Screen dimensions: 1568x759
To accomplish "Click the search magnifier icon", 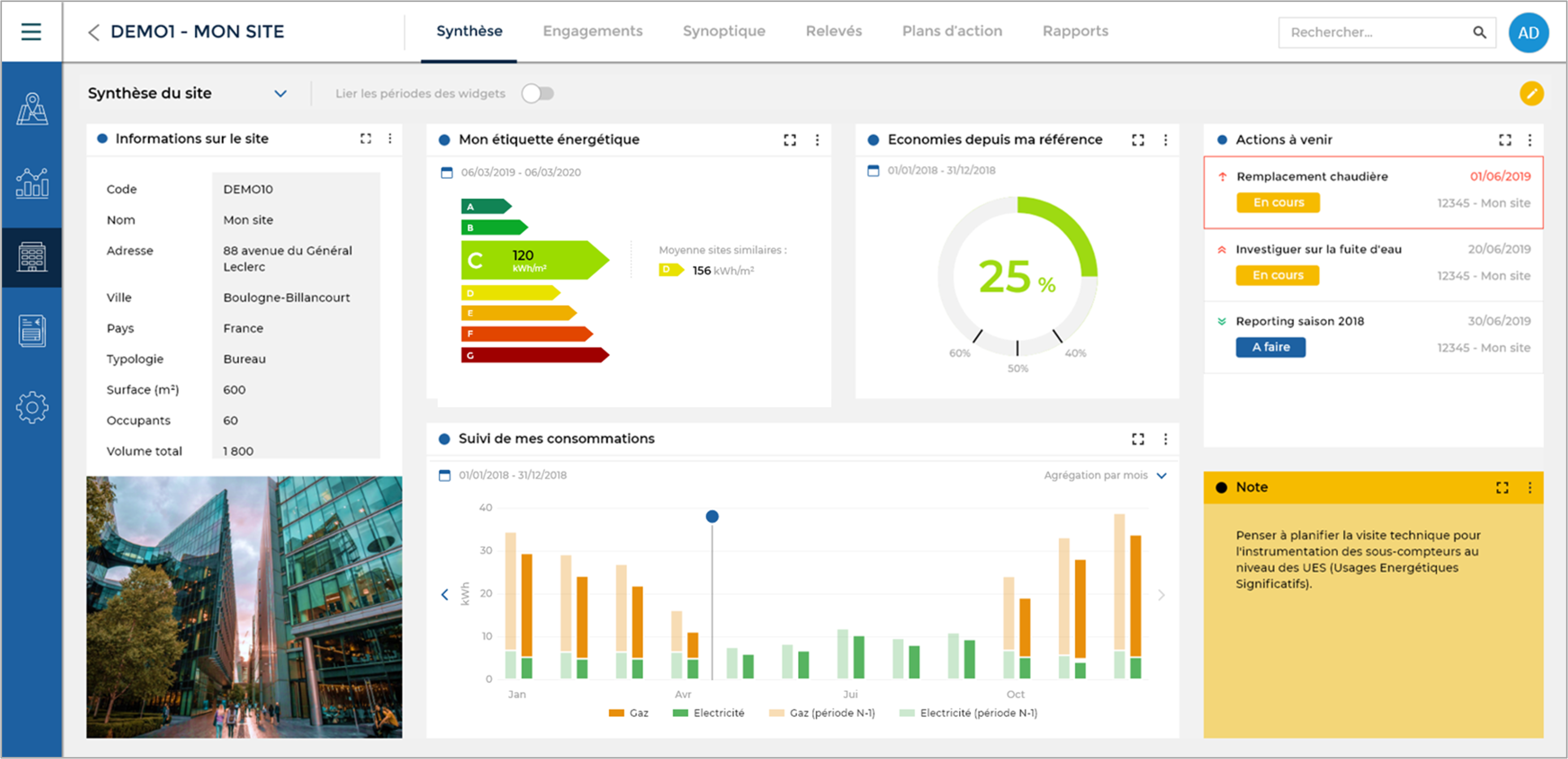I will [x=1479, y=32].
